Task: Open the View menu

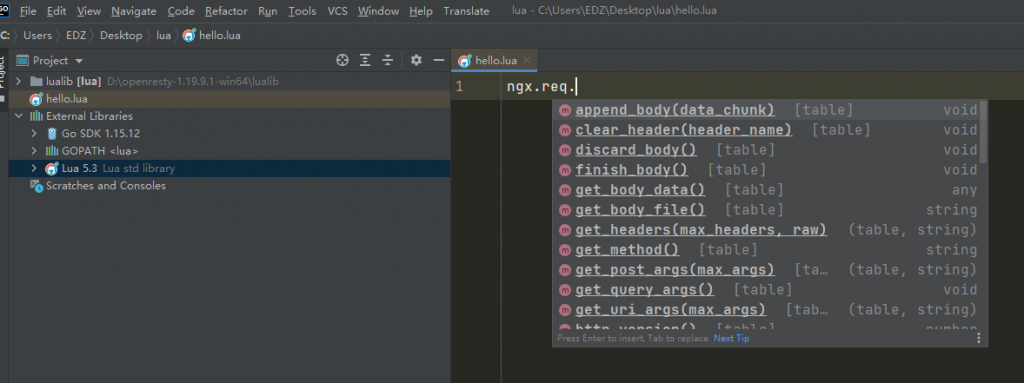Action: coord(89,11)
